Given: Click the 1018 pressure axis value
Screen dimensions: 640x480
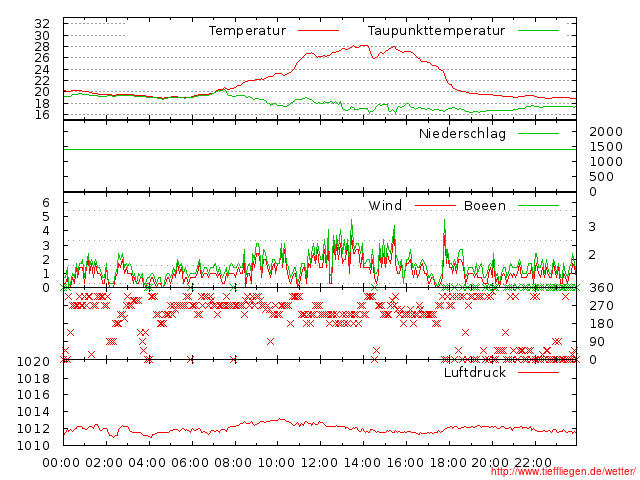Looking at the screenshot, I should click(x=34, y=378).
